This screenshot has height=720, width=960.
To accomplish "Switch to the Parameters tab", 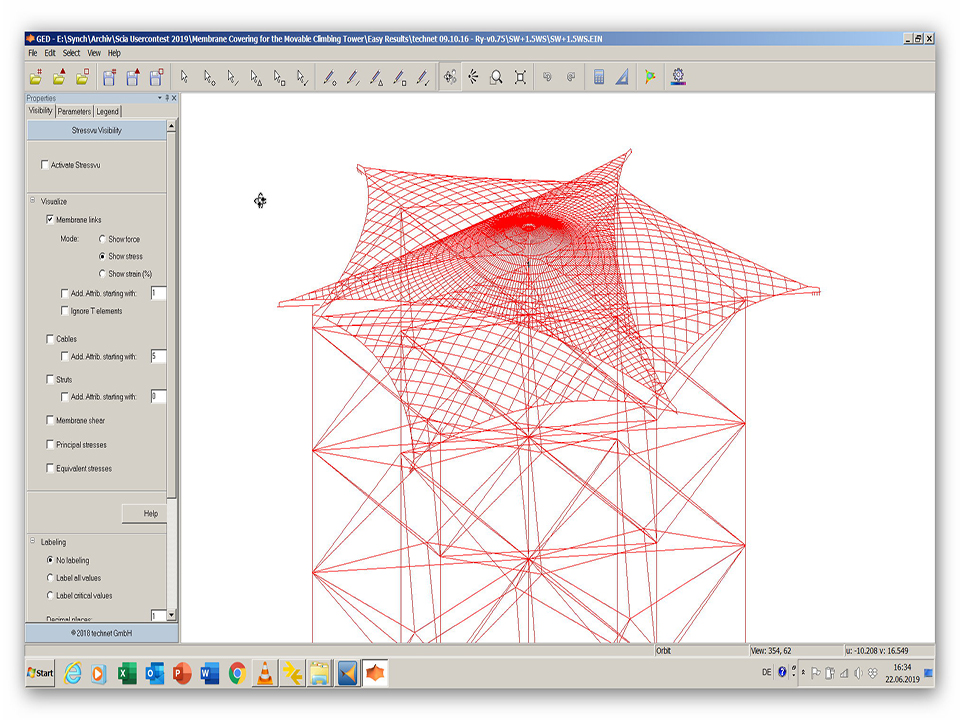I will [74, 112].
